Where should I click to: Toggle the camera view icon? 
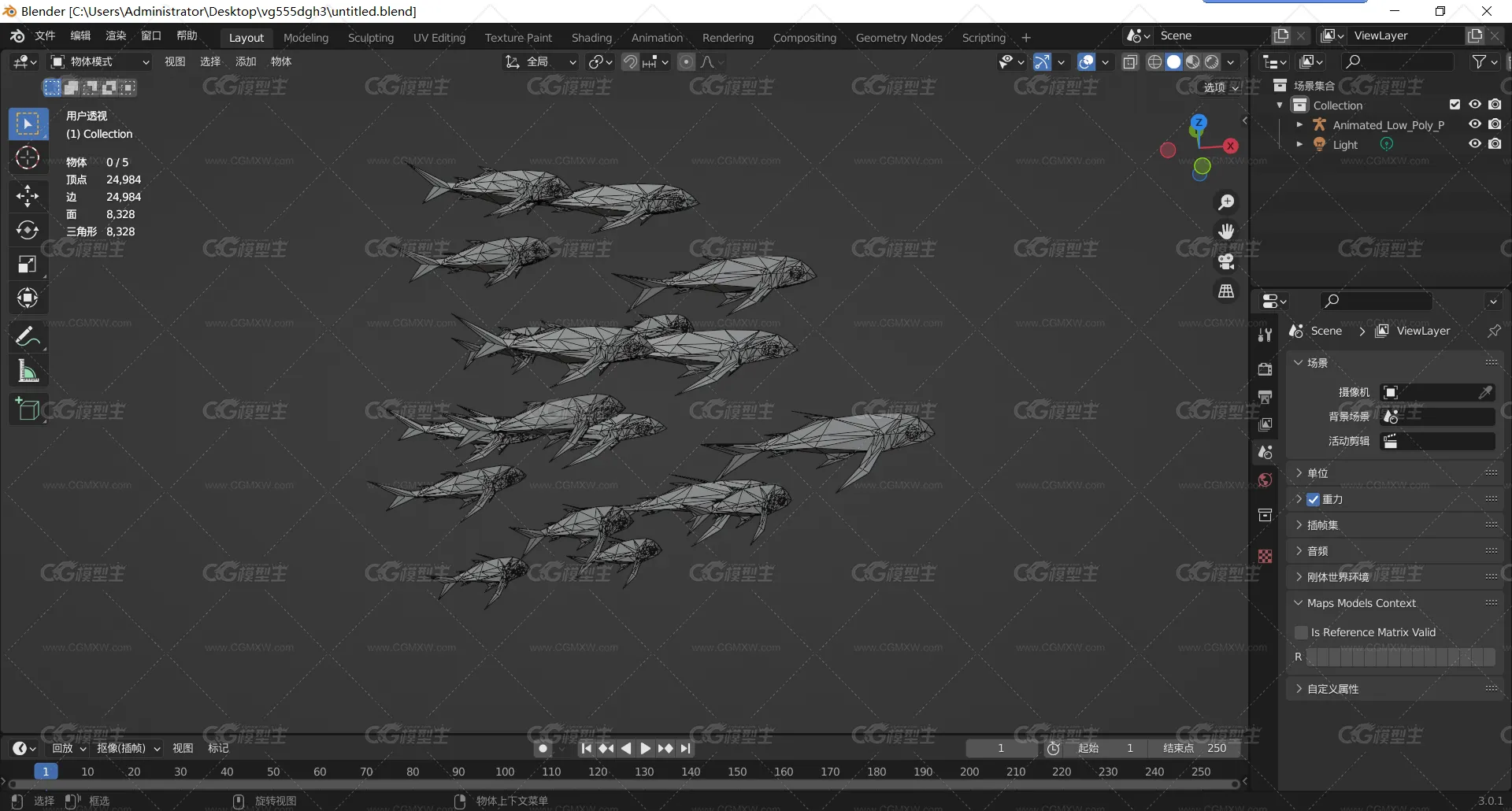tap(1226, 261)
